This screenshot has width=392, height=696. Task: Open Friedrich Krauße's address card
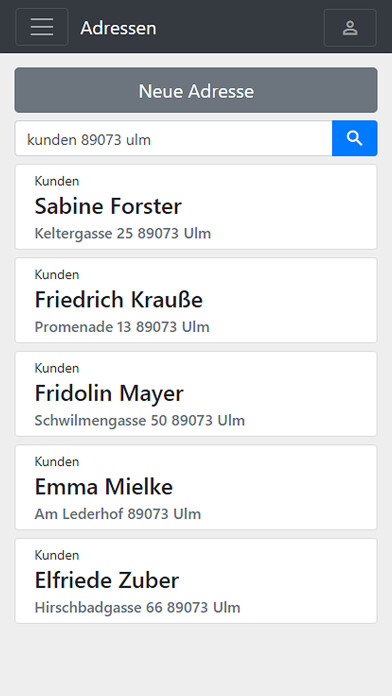pos(196,301)
